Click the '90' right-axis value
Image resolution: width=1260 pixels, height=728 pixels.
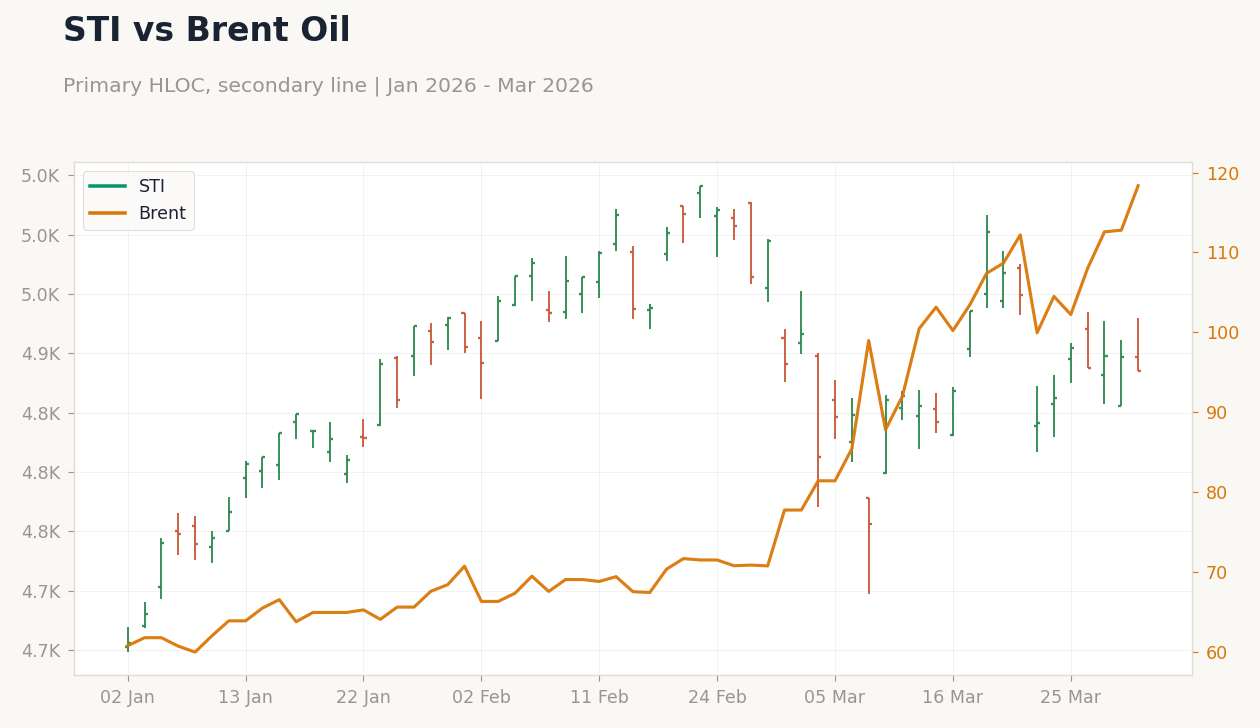point(1217,412)
